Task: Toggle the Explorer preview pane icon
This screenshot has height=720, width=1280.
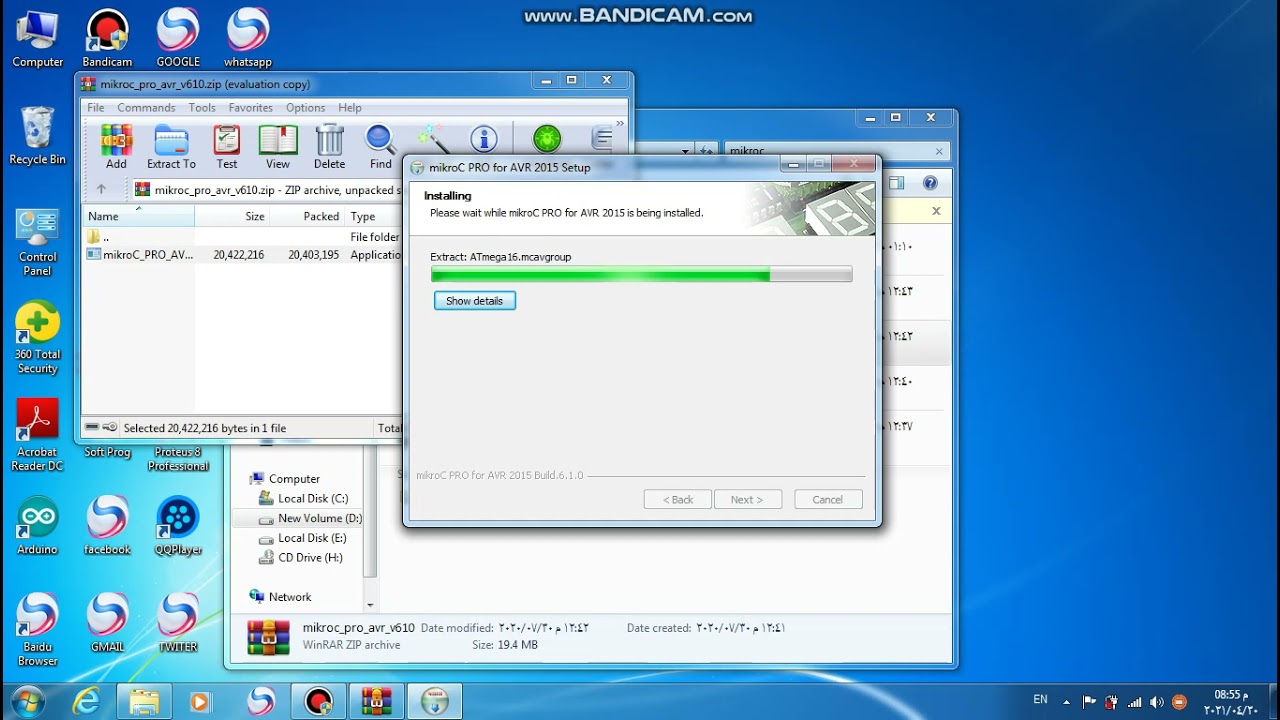Action: click(x=896, y=183)
